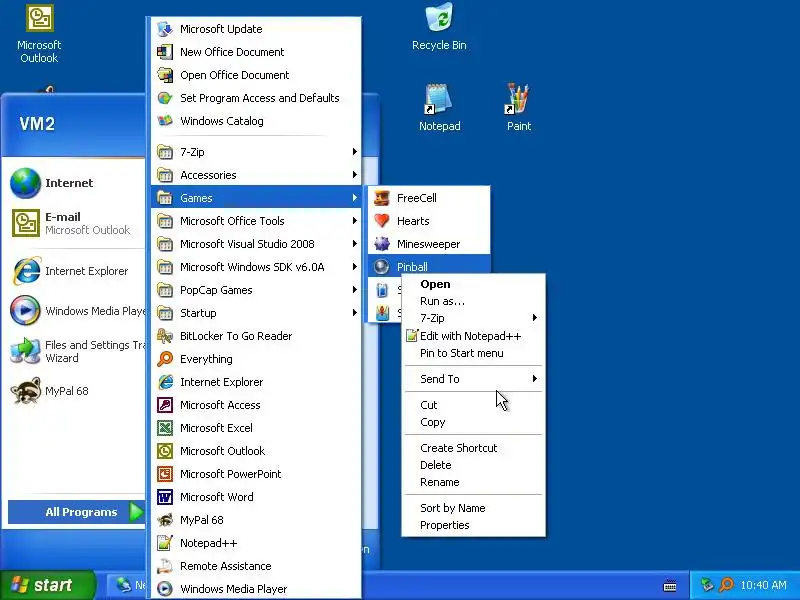Click pinned Internet Explorer icon in Start menu
The height and width of the screenshot is (600, 800).
[x=26, y=271]
